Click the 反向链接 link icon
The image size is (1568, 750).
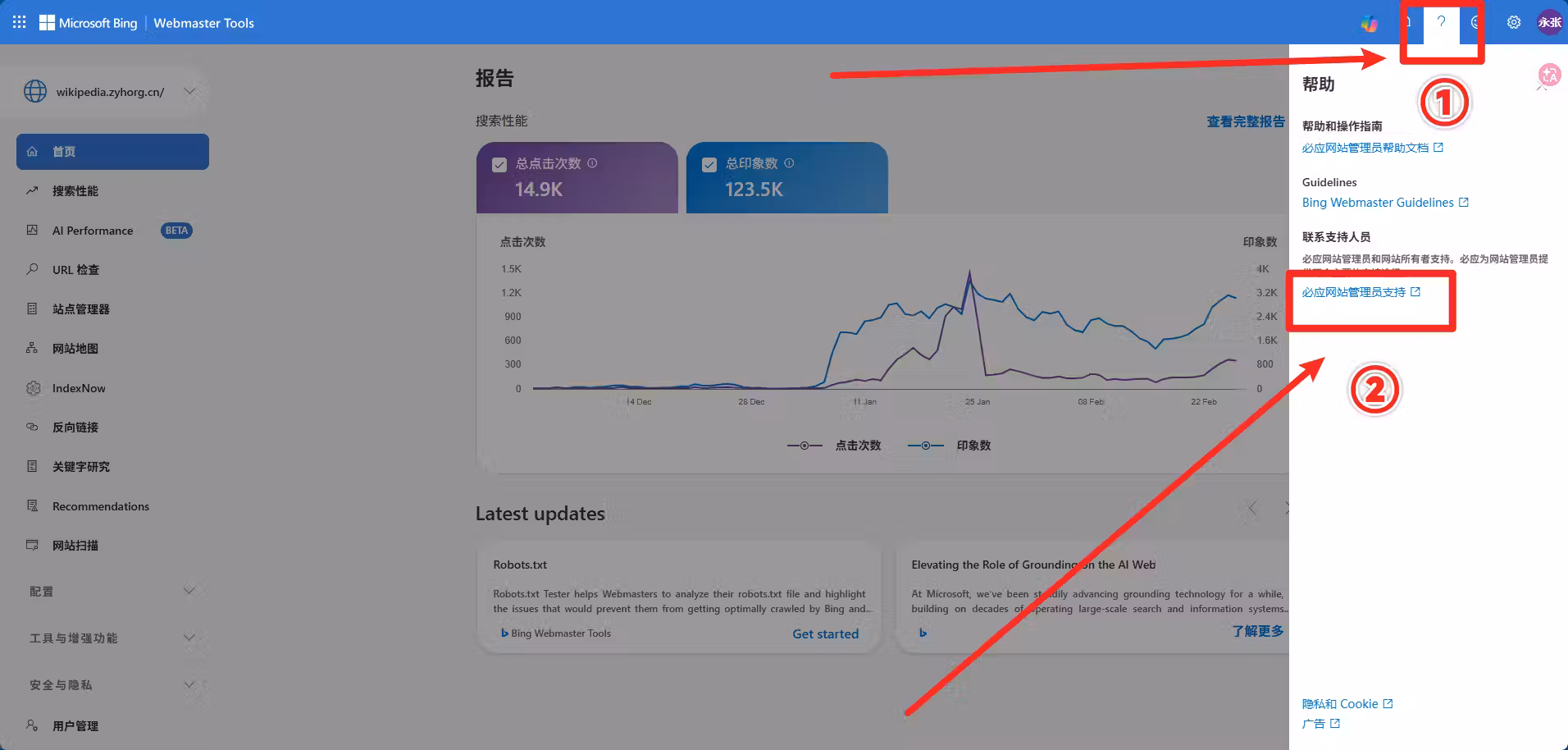coord(32,427)
